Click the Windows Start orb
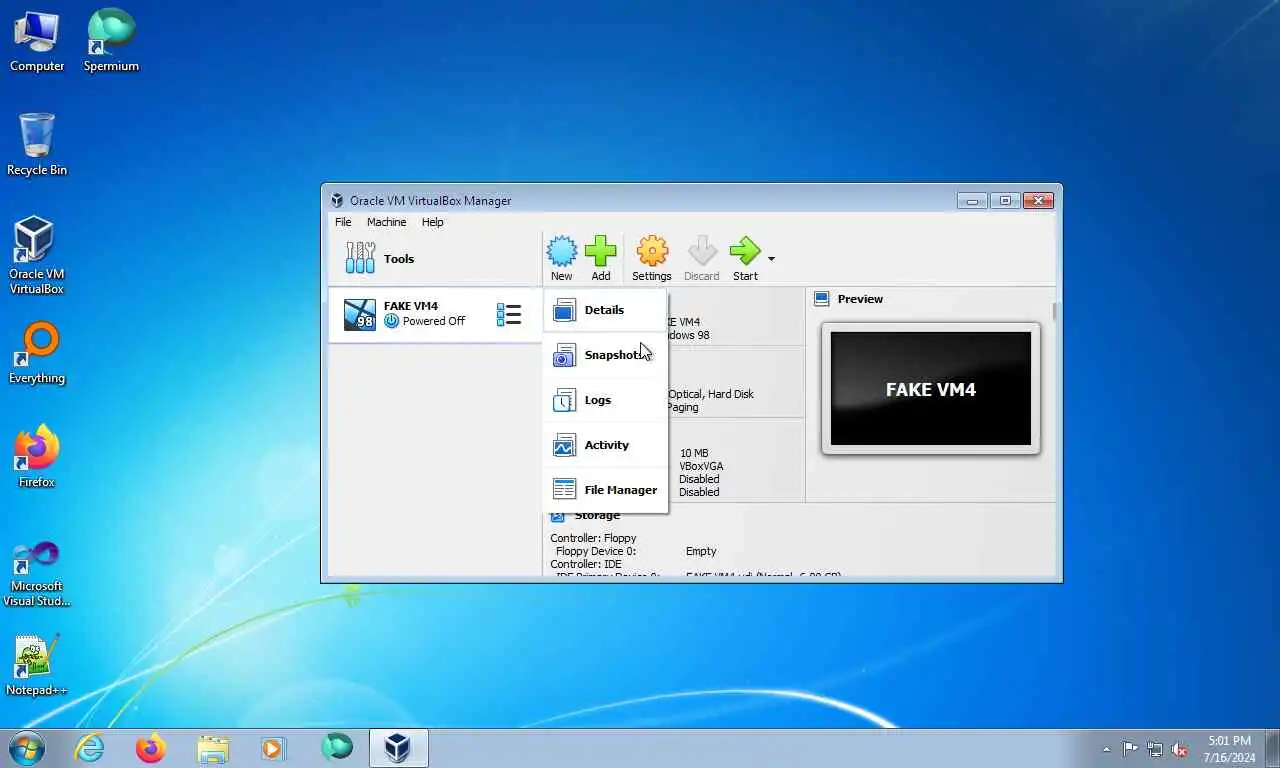This screenshot has width=1280, height=768. (x=26, y=748)
